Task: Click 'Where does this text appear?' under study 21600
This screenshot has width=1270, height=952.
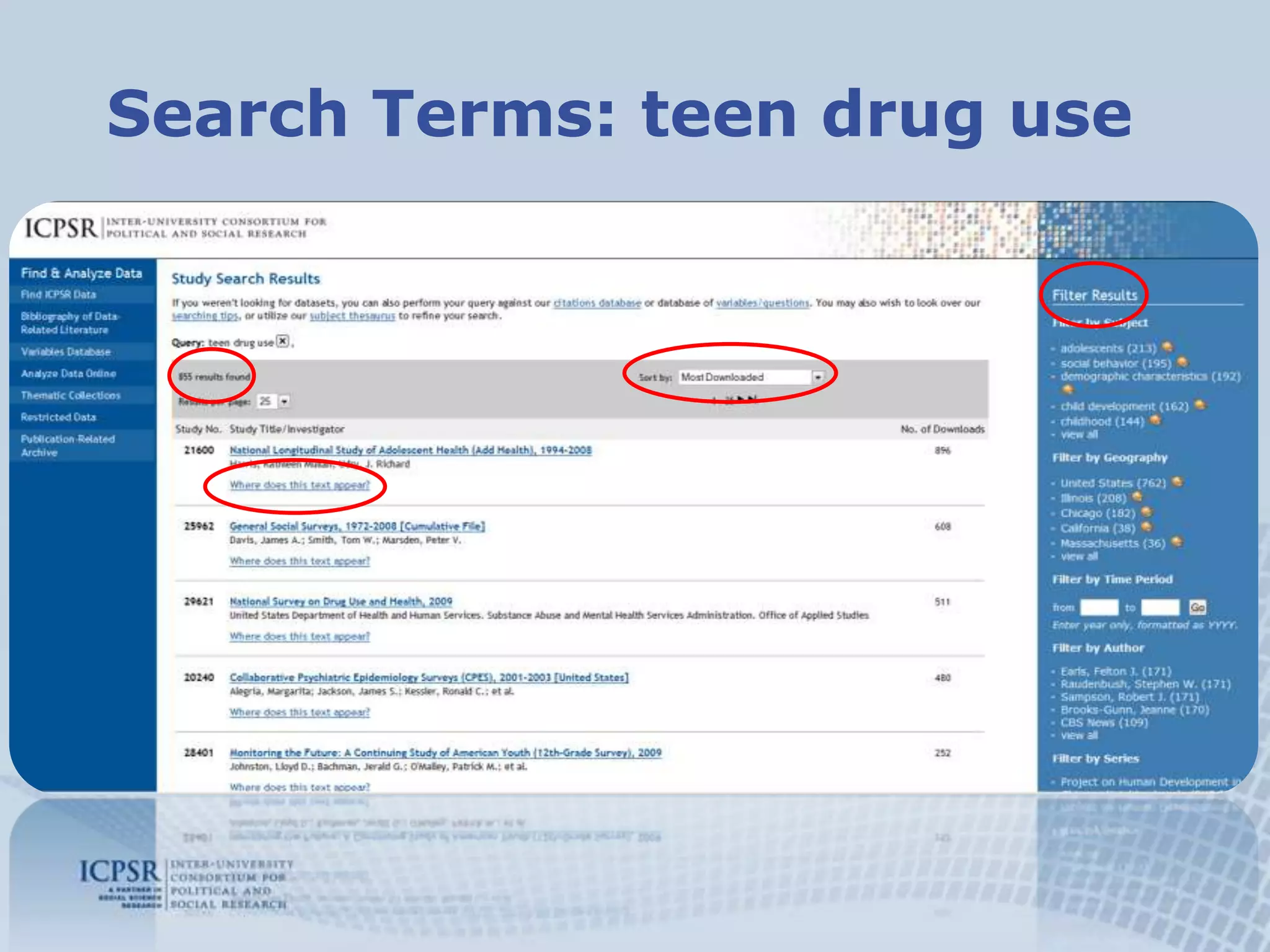Action: (x=300, y=485)
